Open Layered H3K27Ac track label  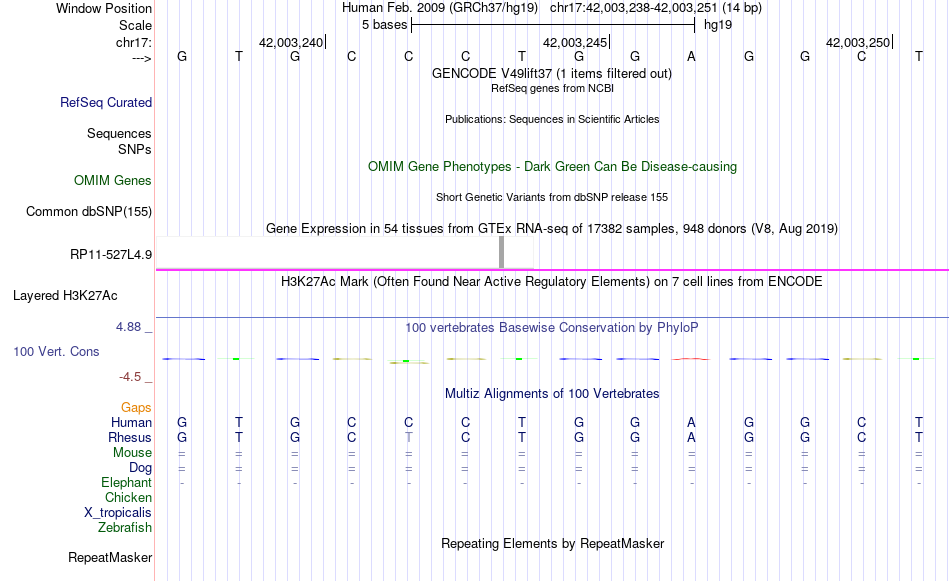coord(65,296)
